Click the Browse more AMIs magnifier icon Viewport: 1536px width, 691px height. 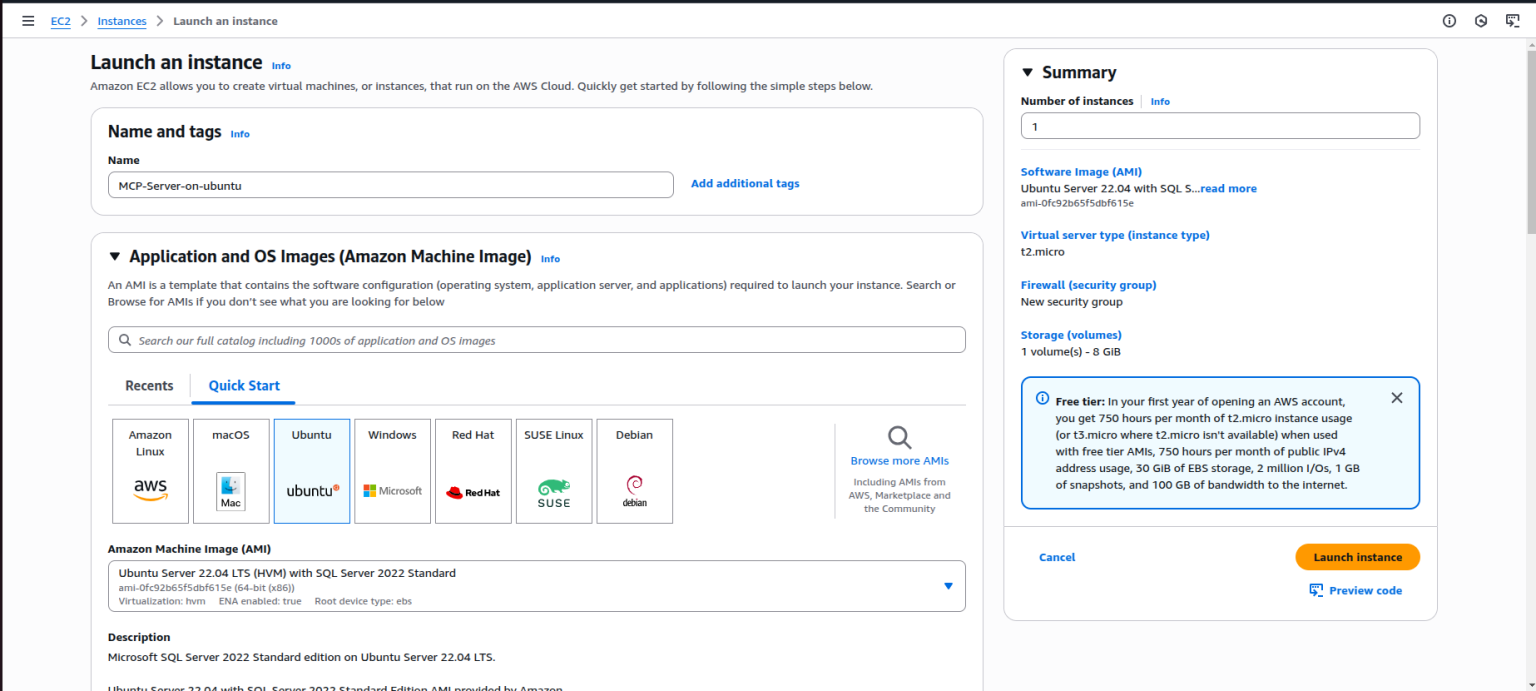tap(899, 438)
